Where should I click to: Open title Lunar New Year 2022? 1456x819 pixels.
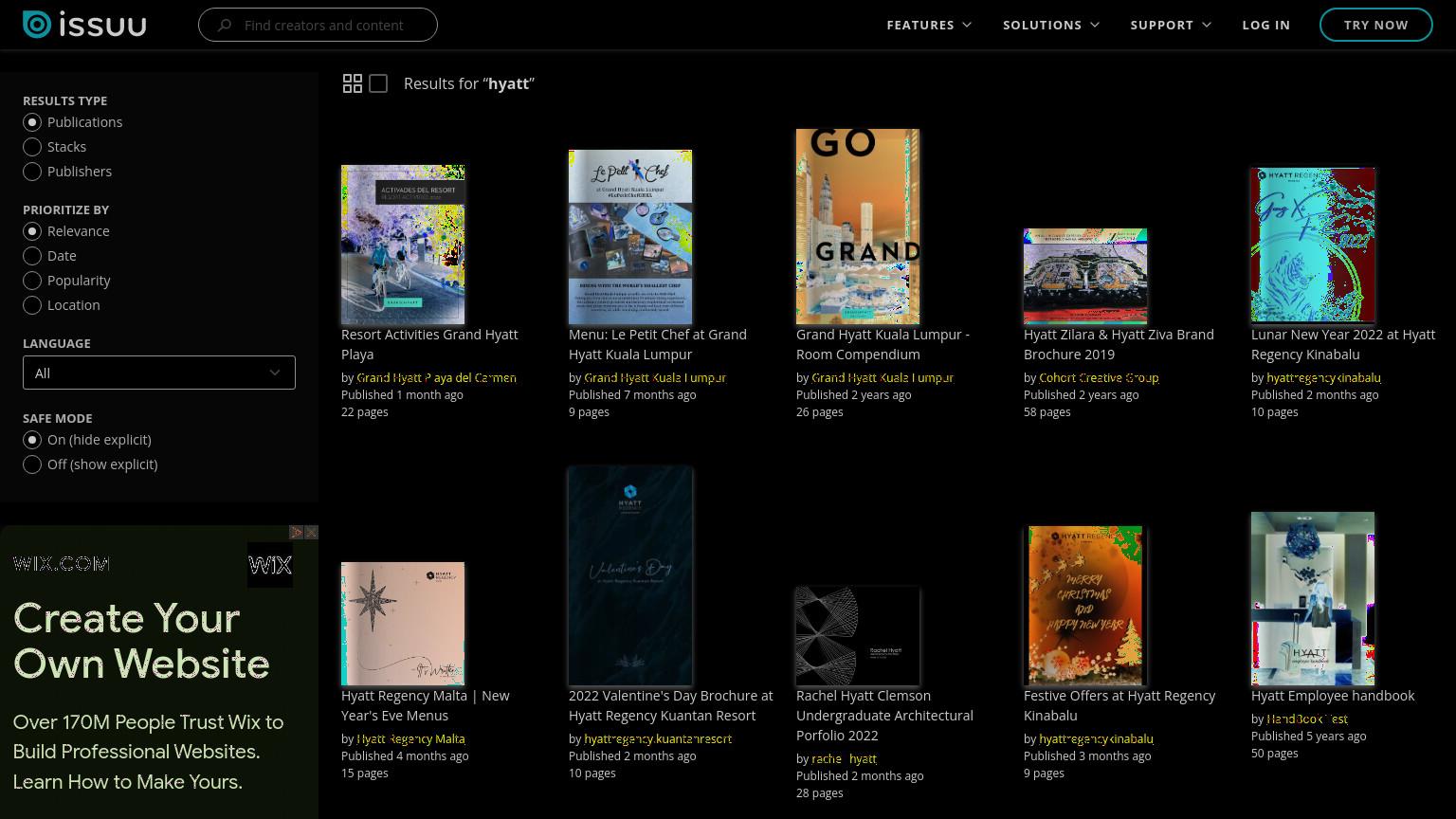click(x=1343, y=344)
